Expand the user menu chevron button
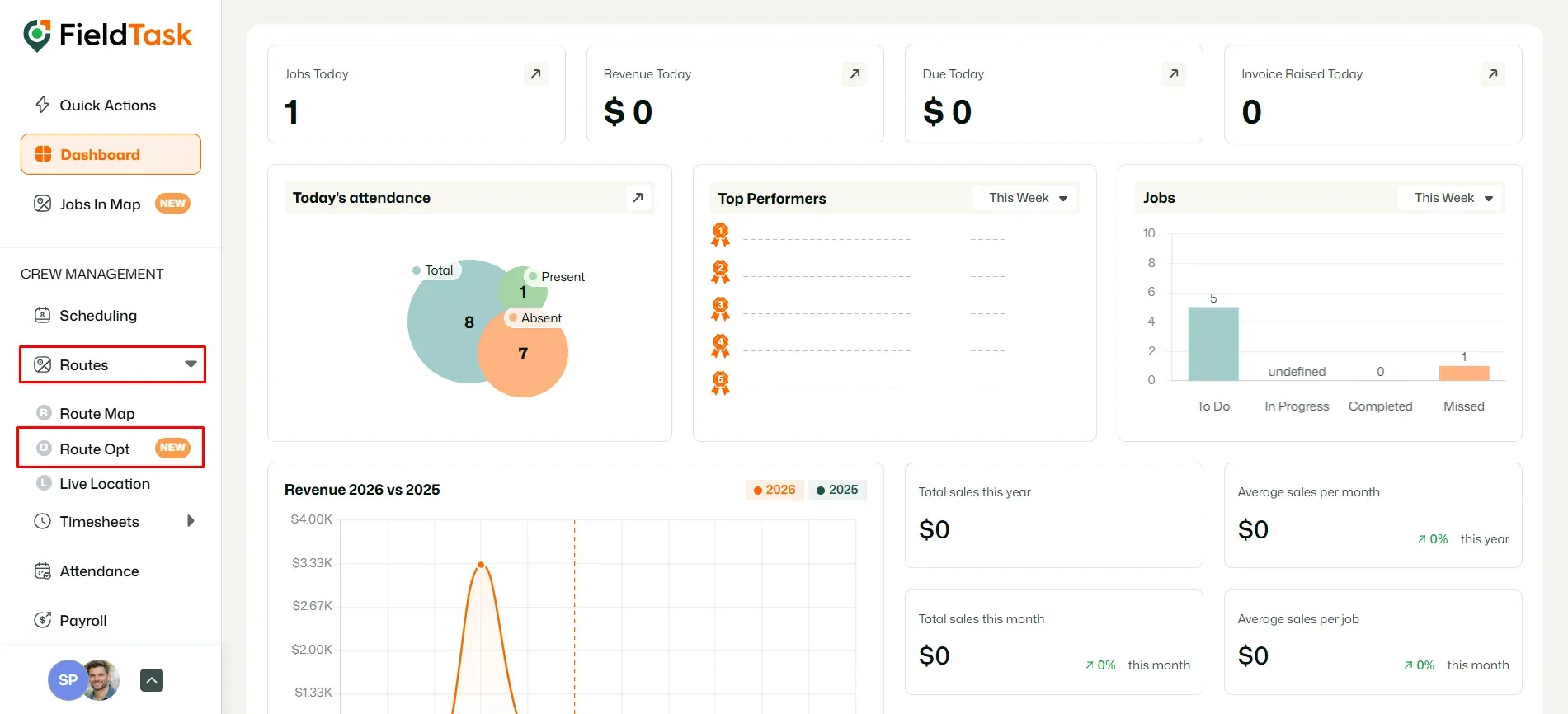Image resolution: width=1568 pixels, height=714 pixels. coord(152,680)
